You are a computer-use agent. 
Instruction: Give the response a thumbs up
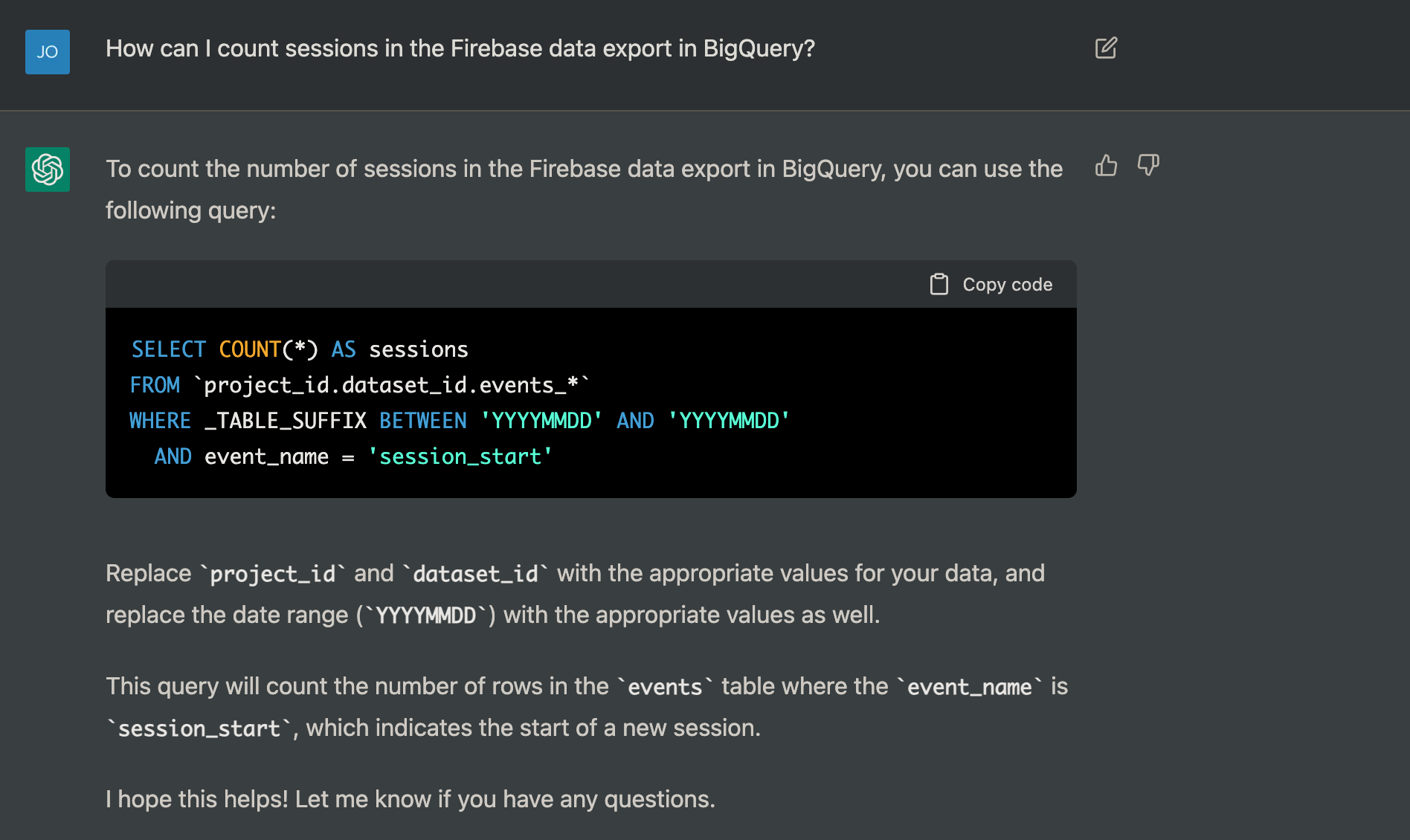(1106, 165)
